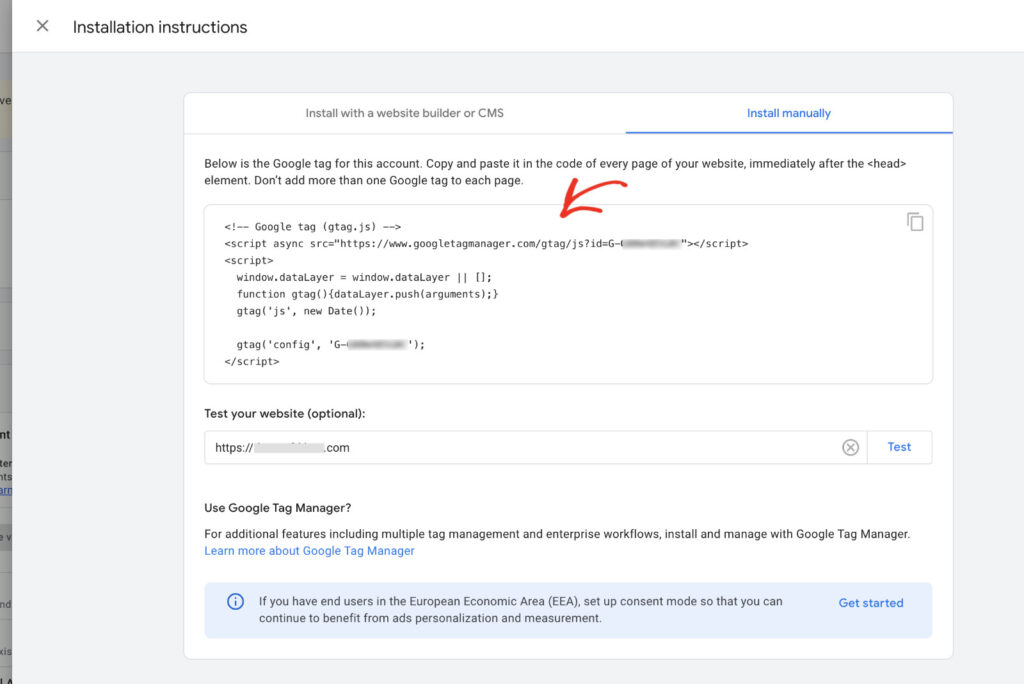This screenshot has height=684, width=1024.
Task: Clear the website URL with the circled X icon
Action: click(851, 447)
